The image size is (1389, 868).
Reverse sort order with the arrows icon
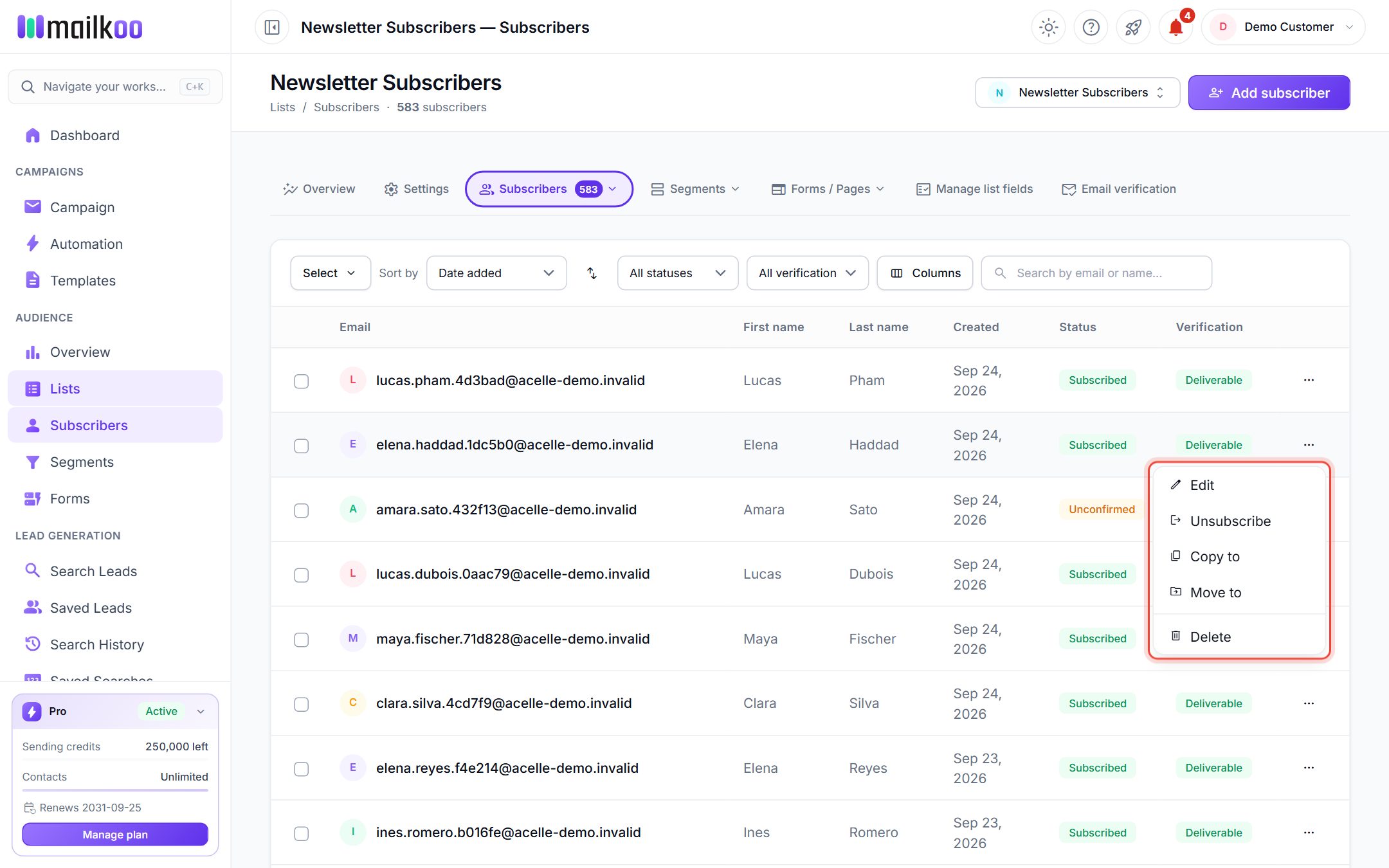coord(592,273)
